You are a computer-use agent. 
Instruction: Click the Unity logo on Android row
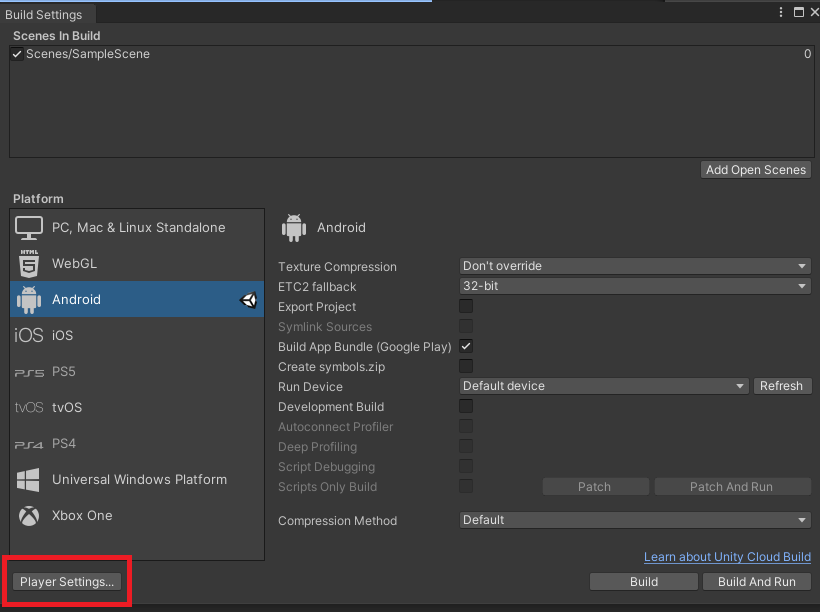[248, 300]
